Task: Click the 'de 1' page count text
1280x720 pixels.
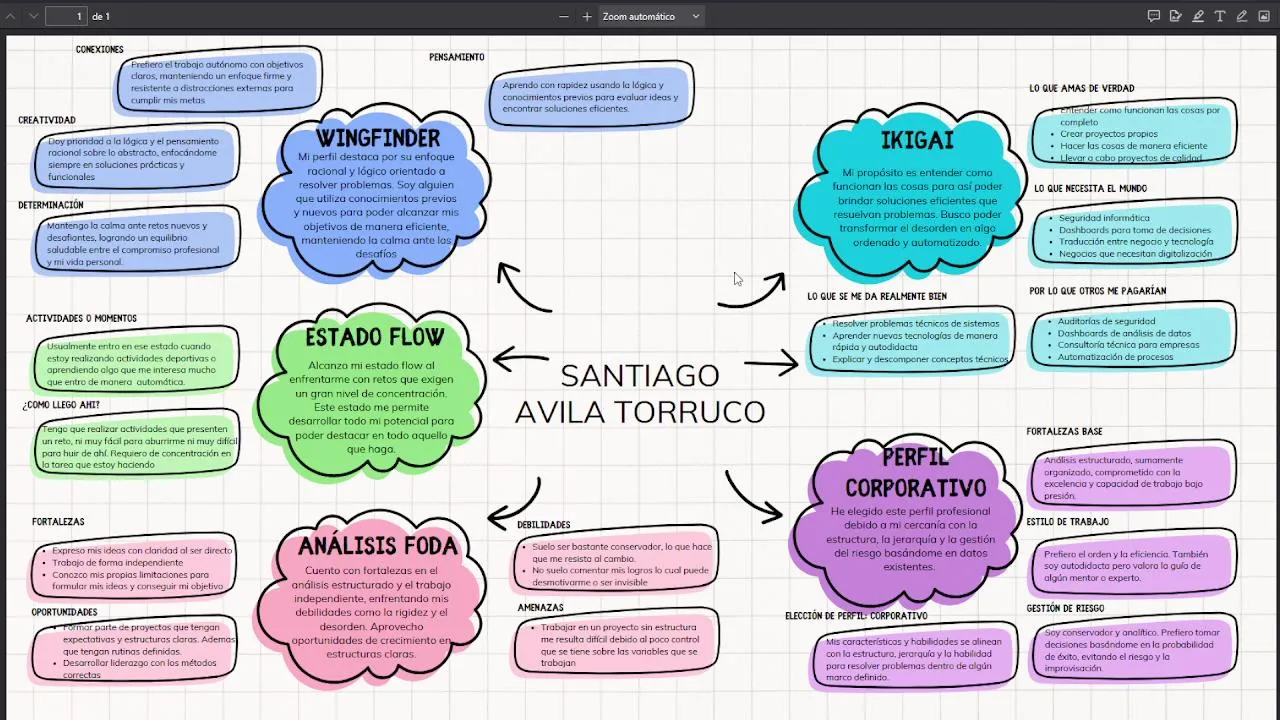Action: (101, 16)
